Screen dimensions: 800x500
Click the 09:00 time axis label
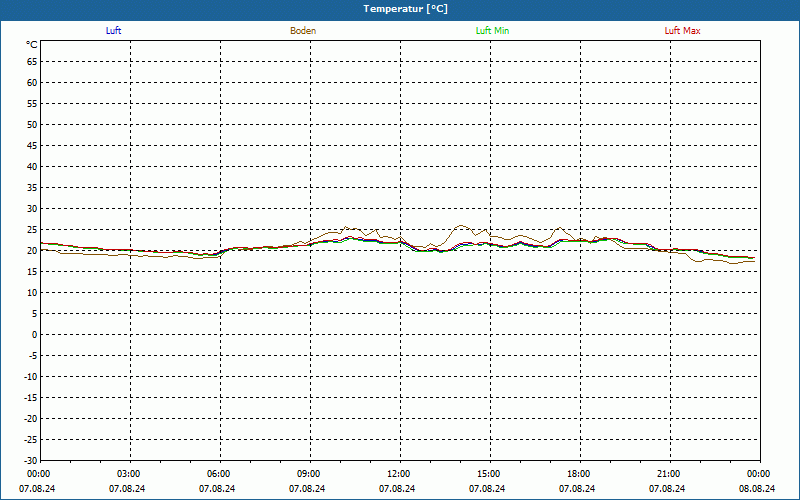pyautogui.click(x=309, y=474)
